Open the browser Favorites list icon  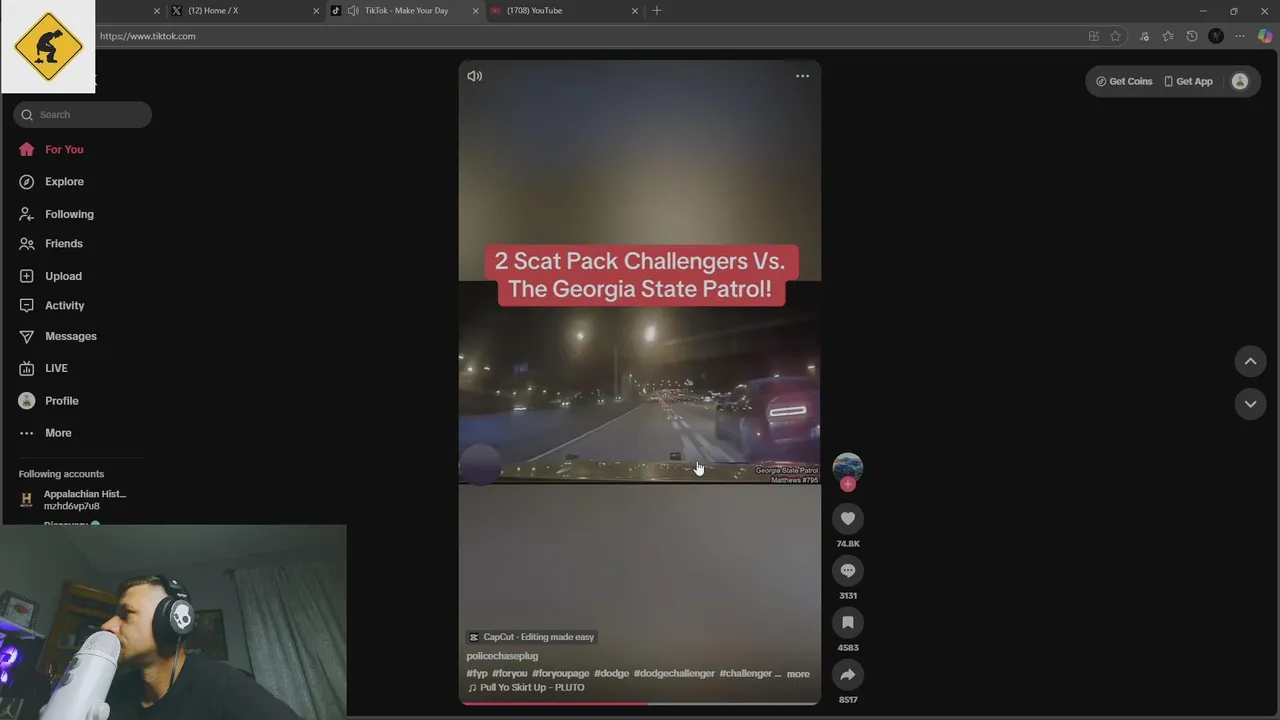(1168, 36)
